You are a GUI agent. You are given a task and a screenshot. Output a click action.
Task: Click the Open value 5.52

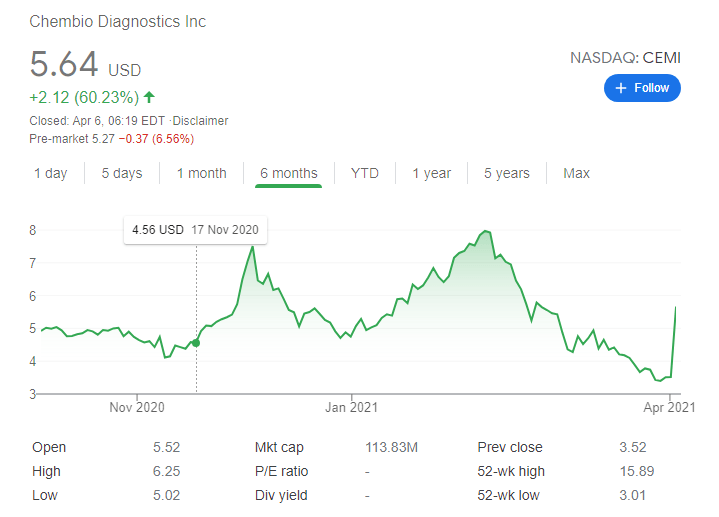click(x=166, y=447)
